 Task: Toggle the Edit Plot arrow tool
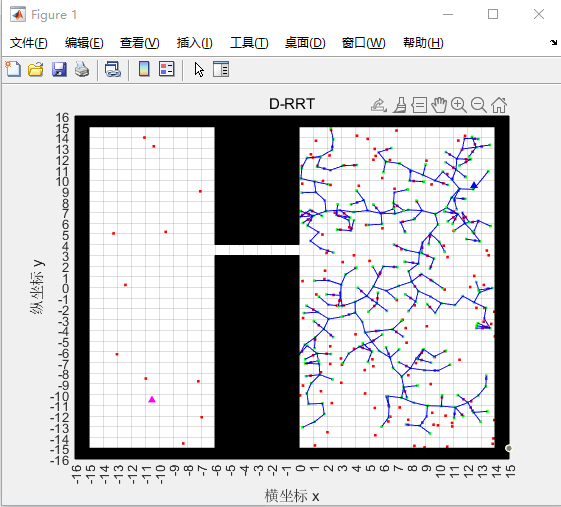point(199,69)
